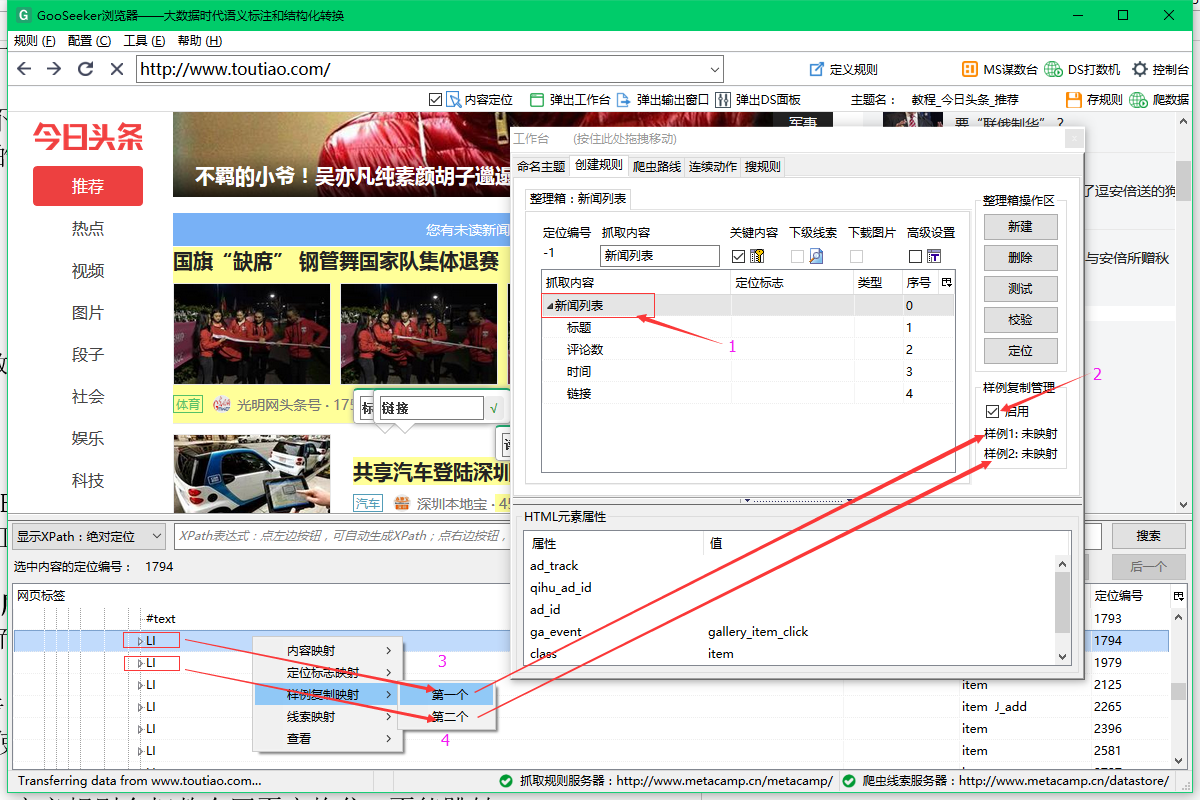Open 控制台 via its gear icon

pyautogui.click(x=1139, y=69)
